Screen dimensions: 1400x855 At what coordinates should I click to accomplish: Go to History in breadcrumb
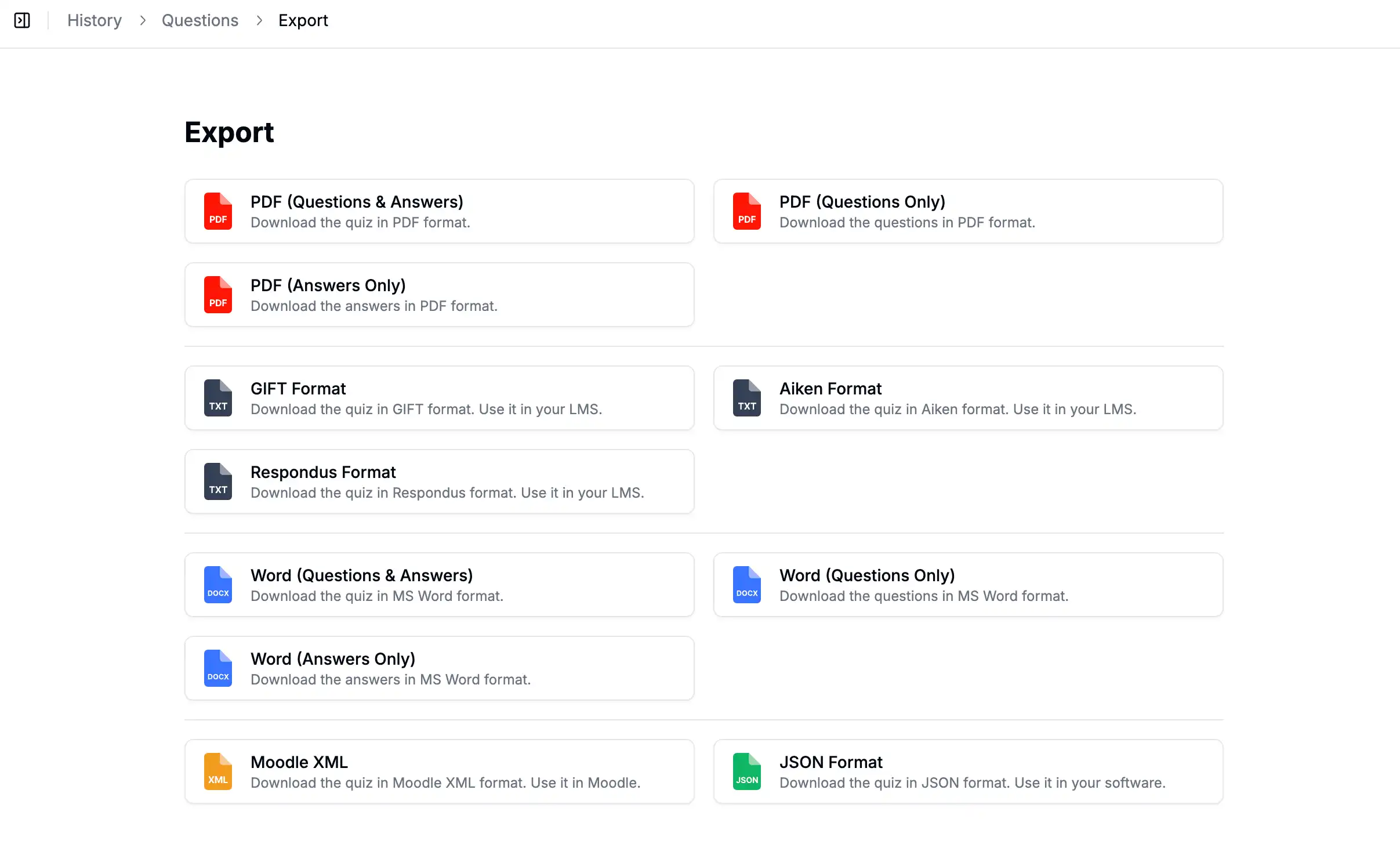coord(95,21)
